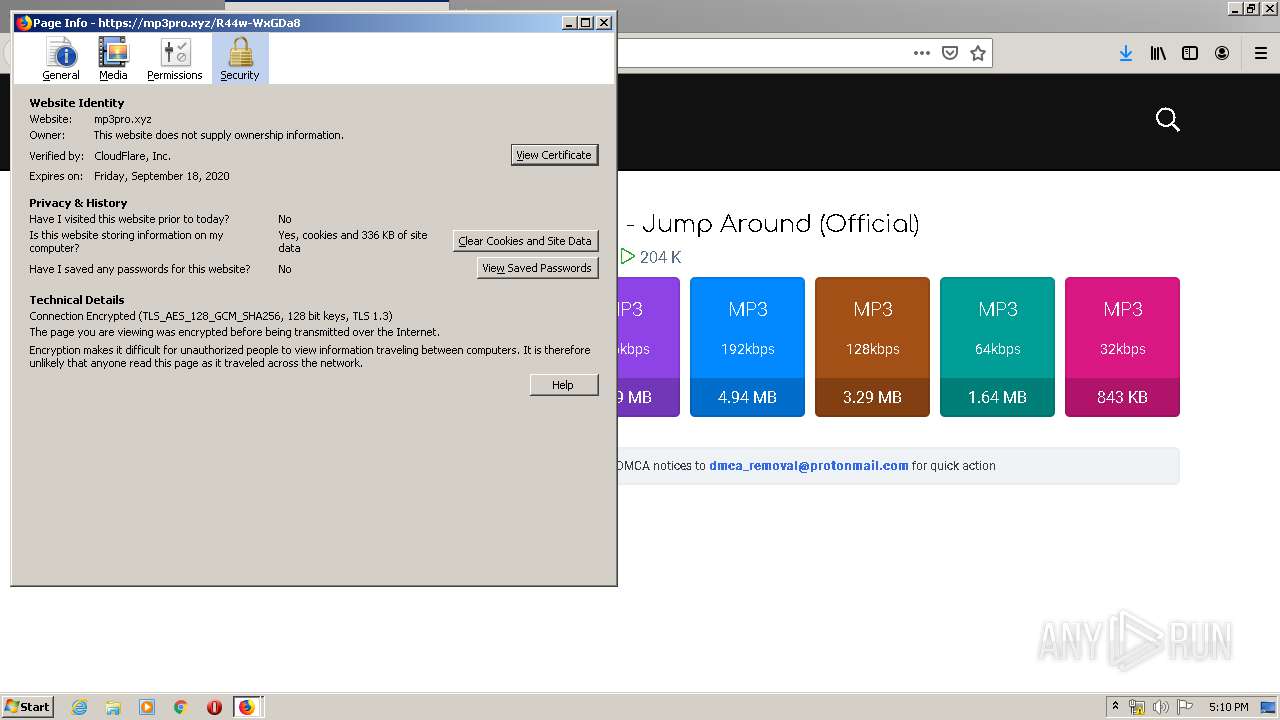Open the Windows Start menu
1280x720 pixels.
click(x=27, y=706)
